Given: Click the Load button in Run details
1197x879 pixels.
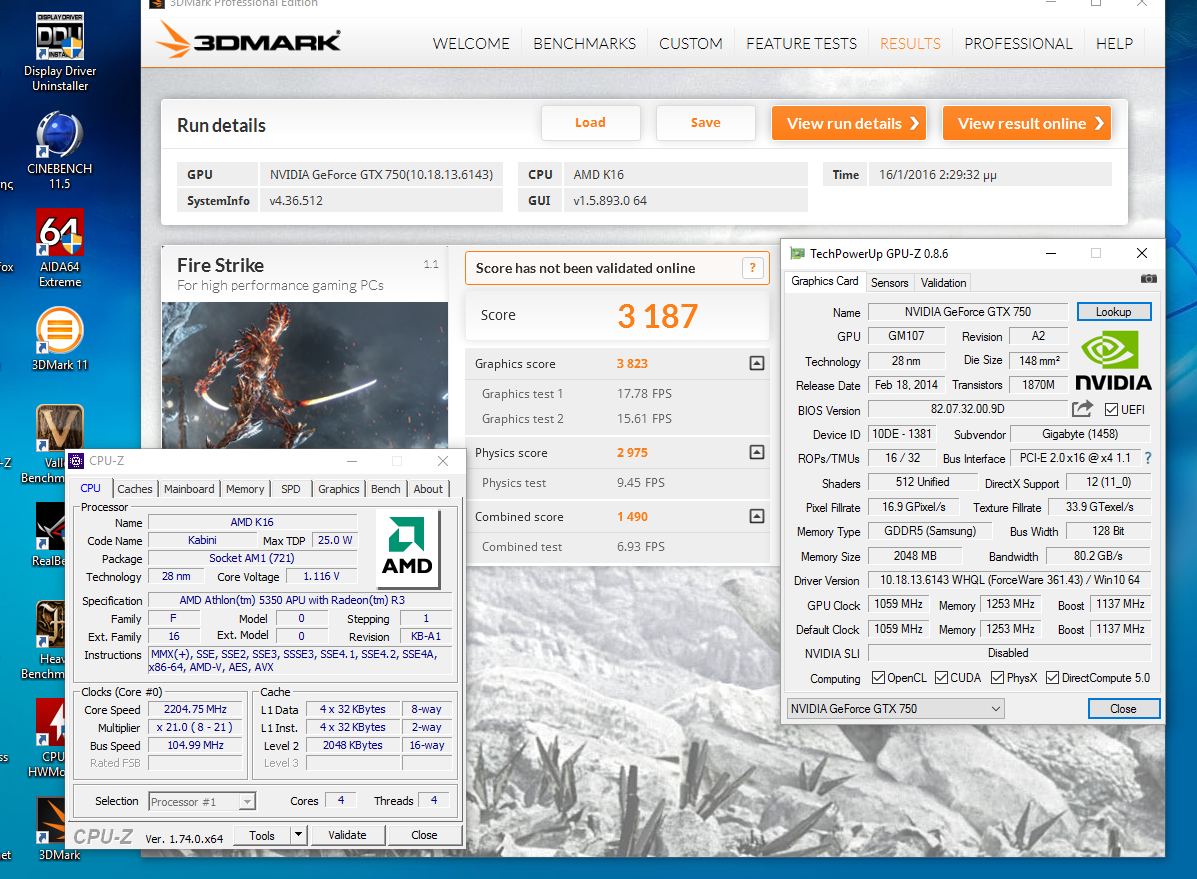Looking at the screenshot, I should coord(590,123).
